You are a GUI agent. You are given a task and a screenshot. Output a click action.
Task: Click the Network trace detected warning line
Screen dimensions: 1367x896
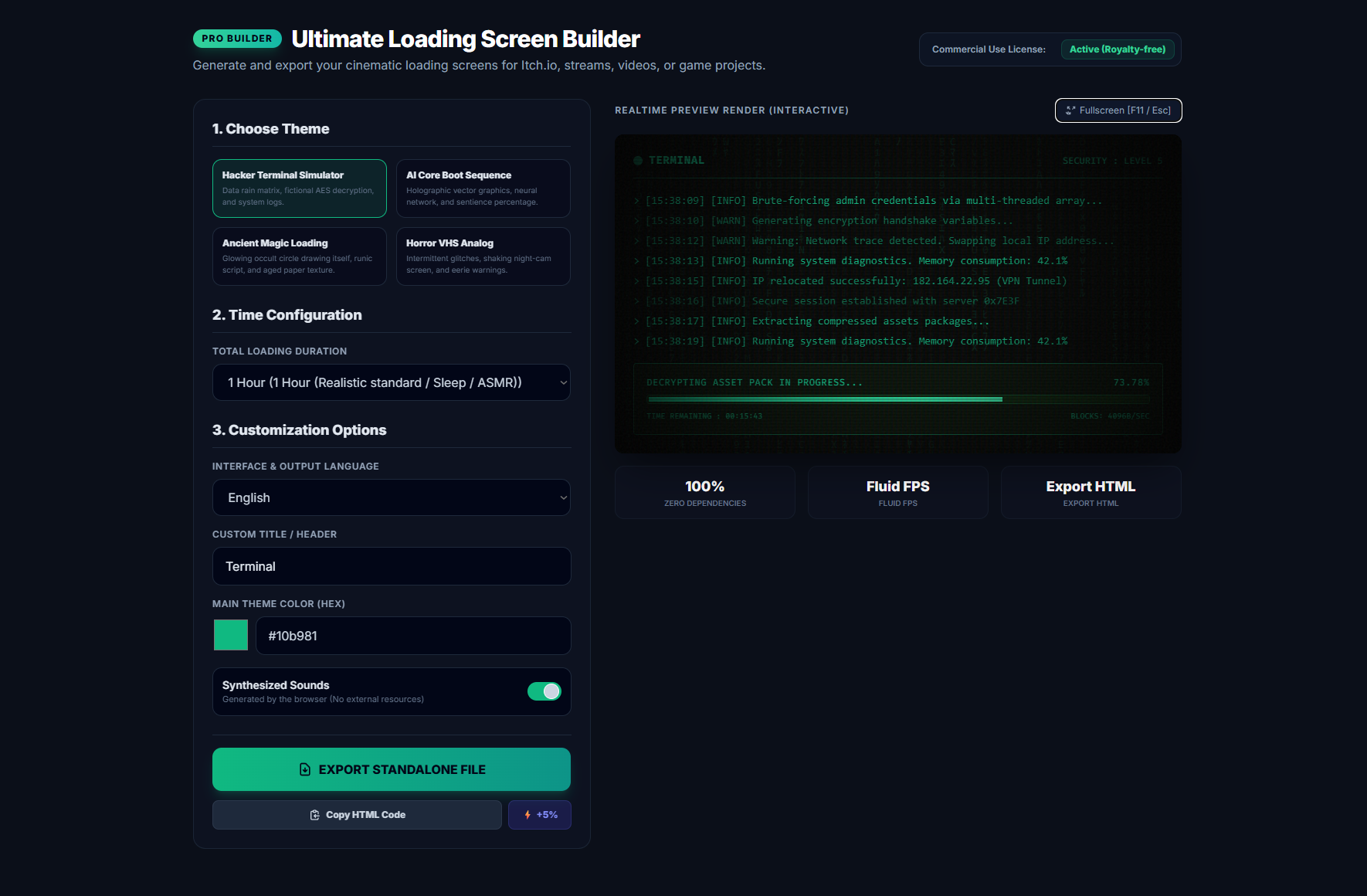coord(874,241)
